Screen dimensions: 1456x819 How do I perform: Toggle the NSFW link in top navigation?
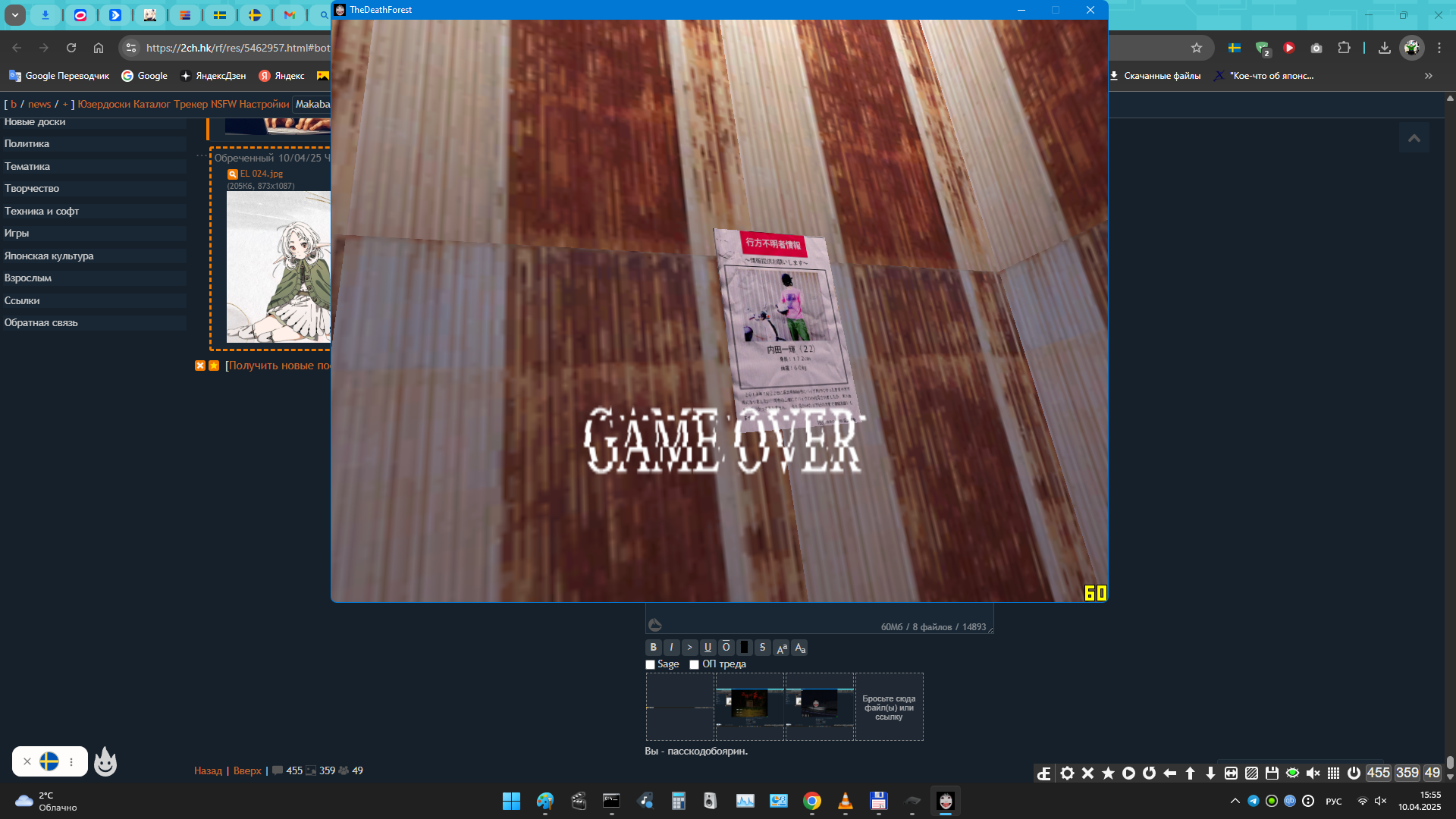click(x=224, y=104)
